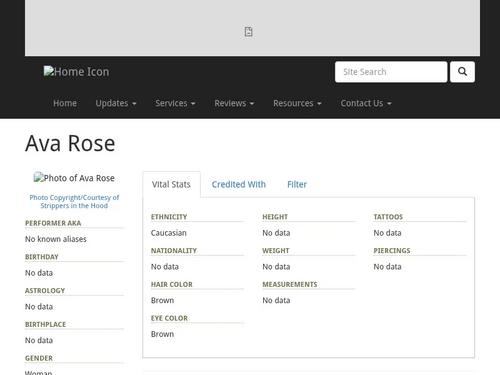
Task: Click the magnifying glass search button
Action: pos(462,72)
